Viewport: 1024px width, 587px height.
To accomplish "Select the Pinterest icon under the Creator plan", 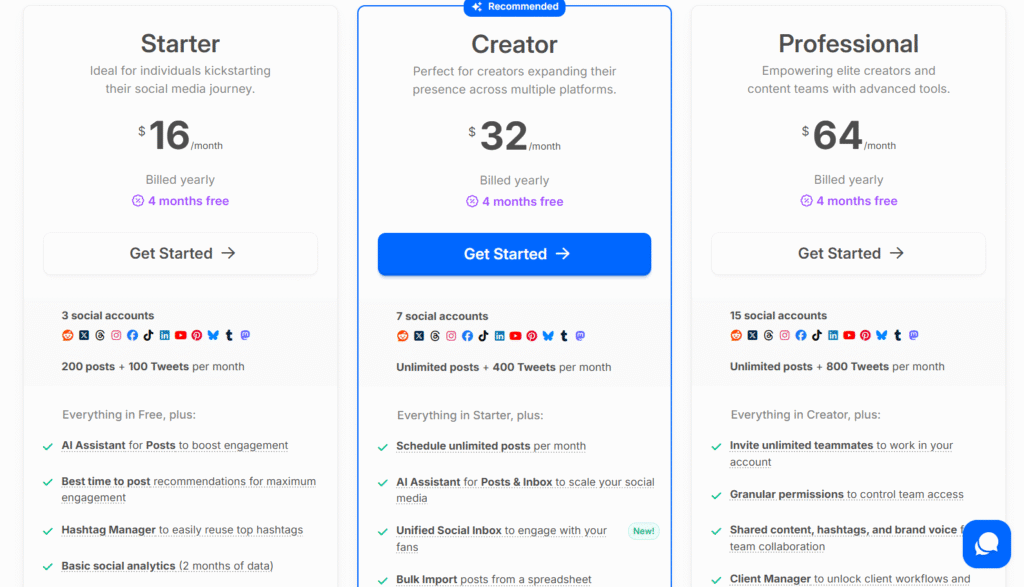I will click(531, 335).
